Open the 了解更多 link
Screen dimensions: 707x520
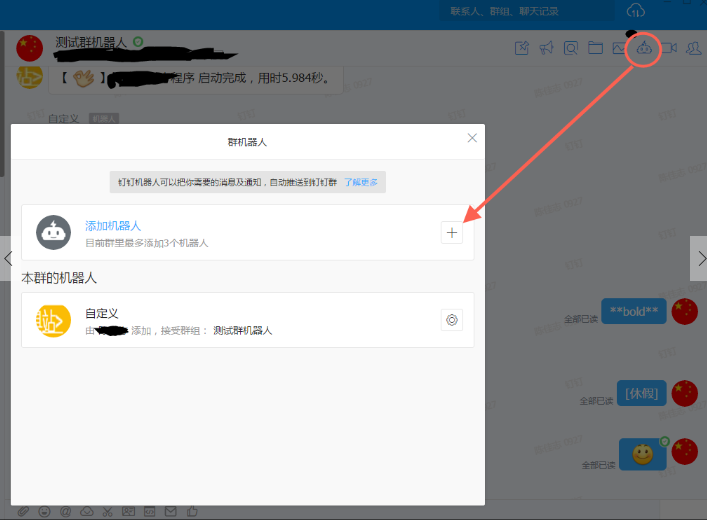[361, 182]
